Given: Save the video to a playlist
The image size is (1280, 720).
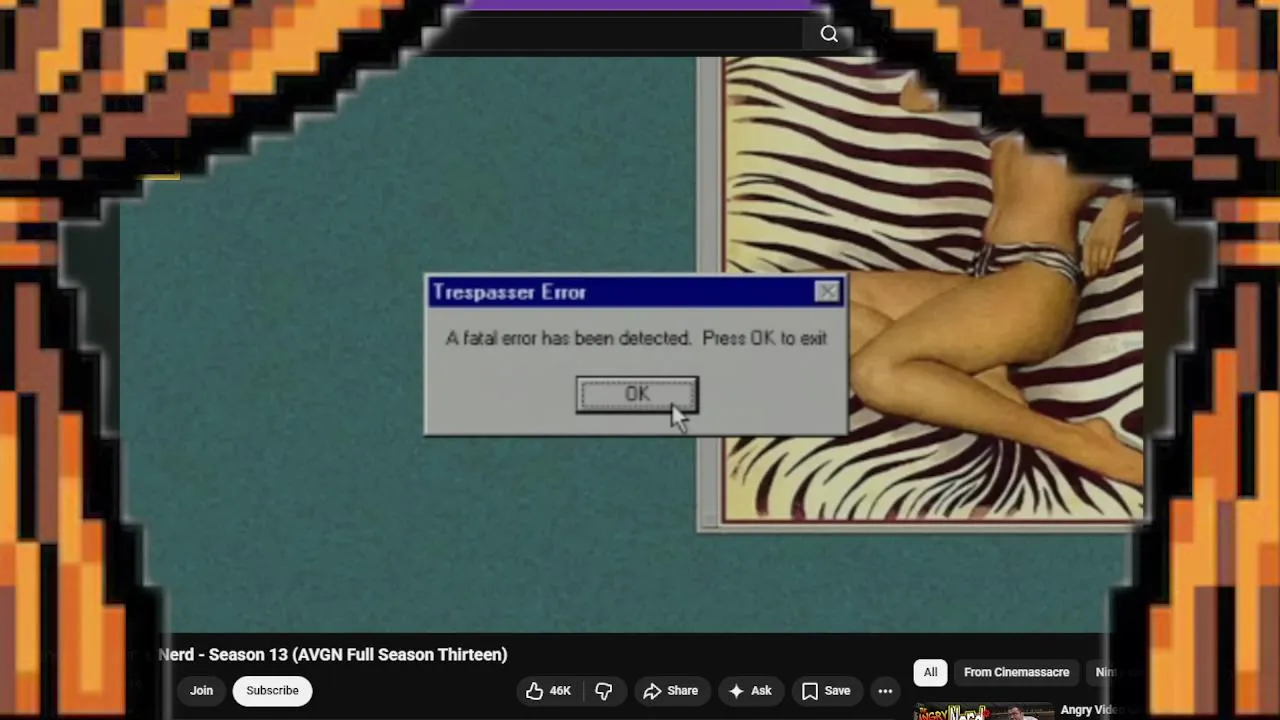Looking at the screenshot, I should click(826, 690).
